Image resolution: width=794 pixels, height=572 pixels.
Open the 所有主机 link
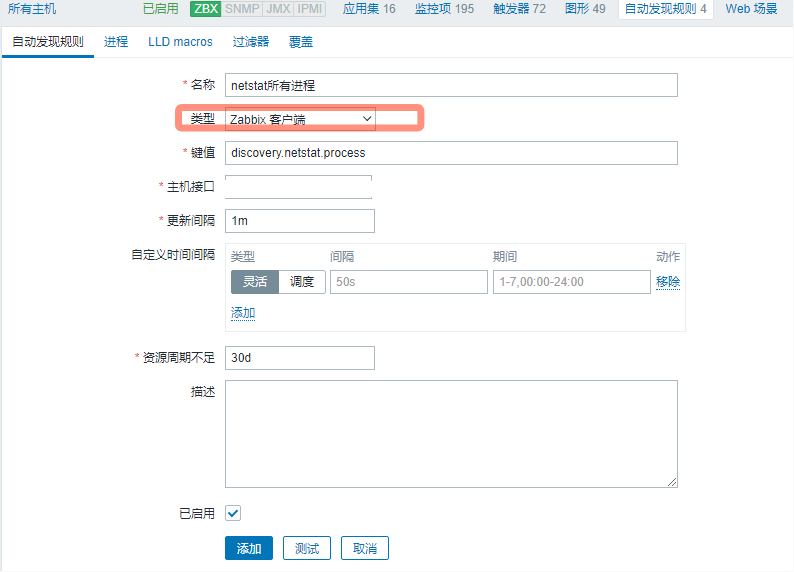point(32,9)
